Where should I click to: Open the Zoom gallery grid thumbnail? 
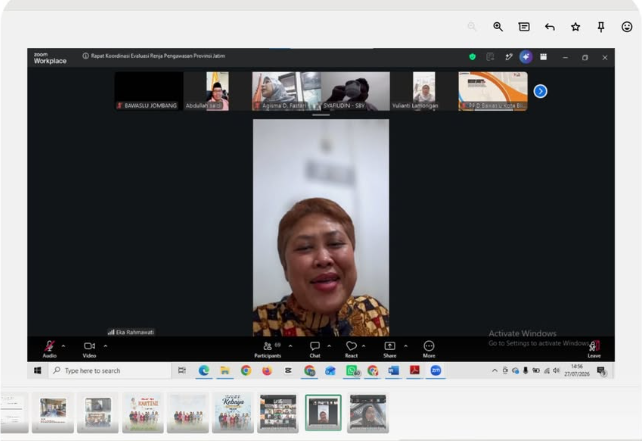point(278,413)
